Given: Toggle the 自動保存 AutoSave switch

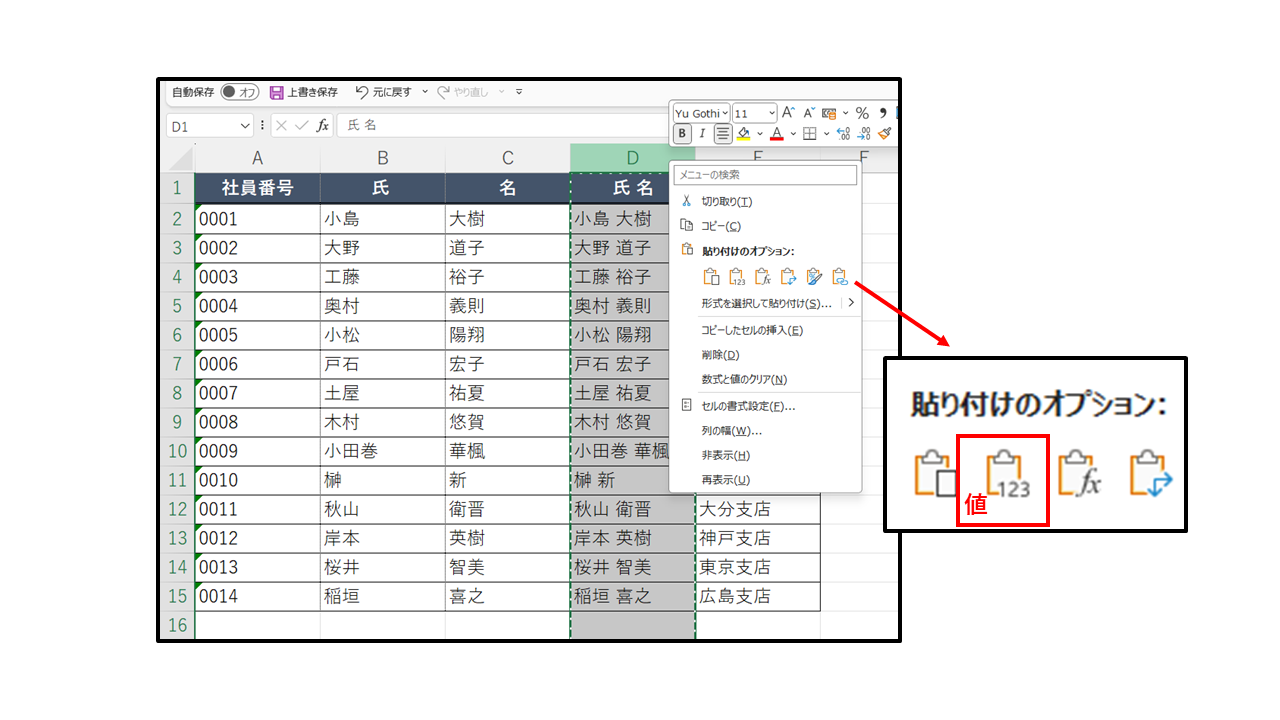Looking at the screenshot, I should 240,92.
